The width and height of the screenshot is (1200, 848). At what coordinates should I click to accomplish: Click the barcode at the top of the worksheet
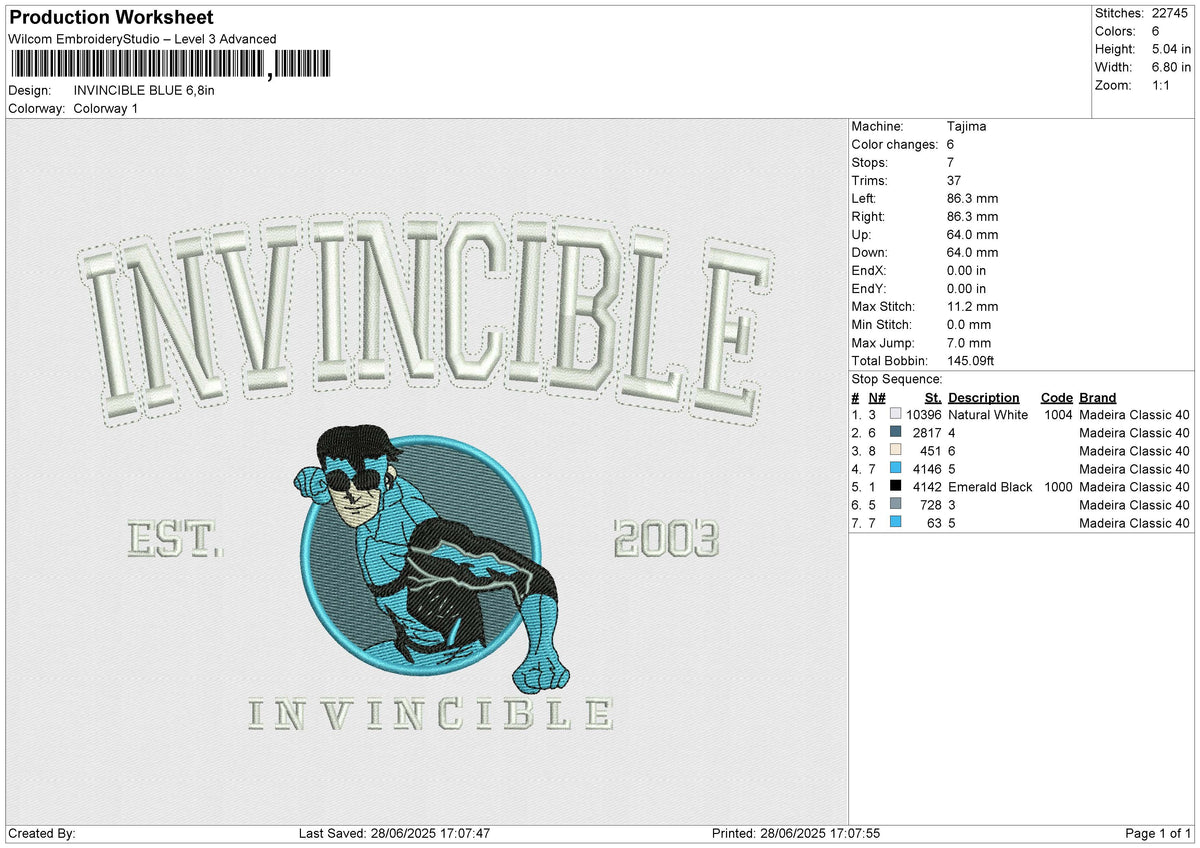[x=169, y=65]
